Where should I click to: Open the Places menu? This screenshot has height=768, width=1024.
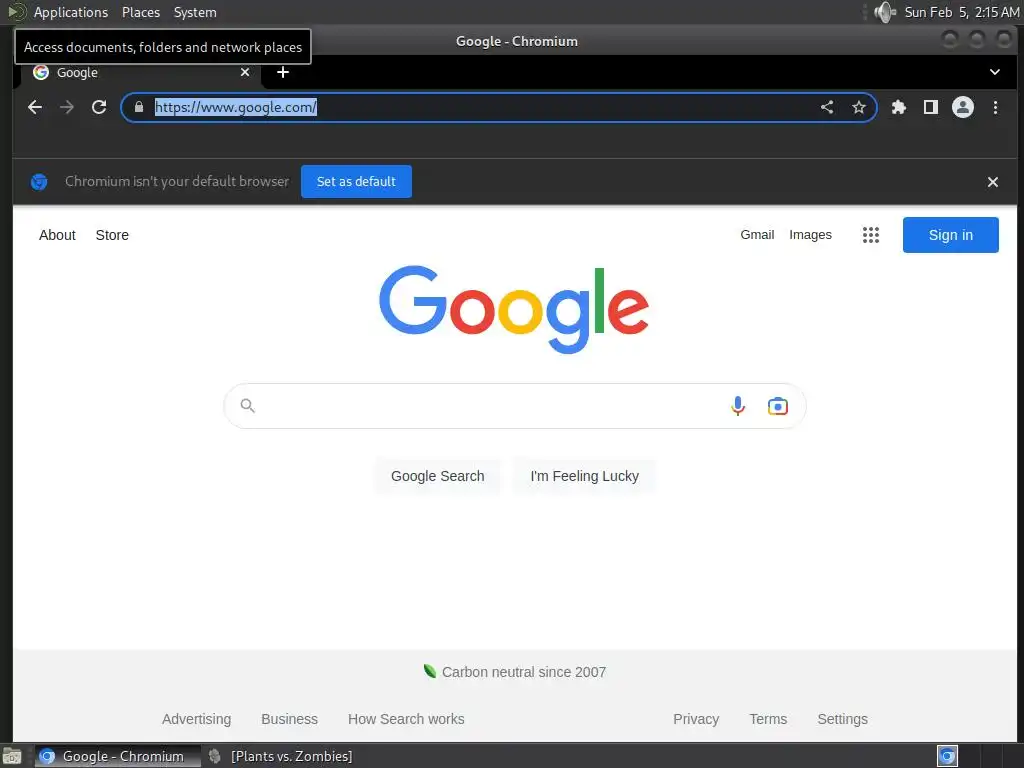tap(140, 12)
